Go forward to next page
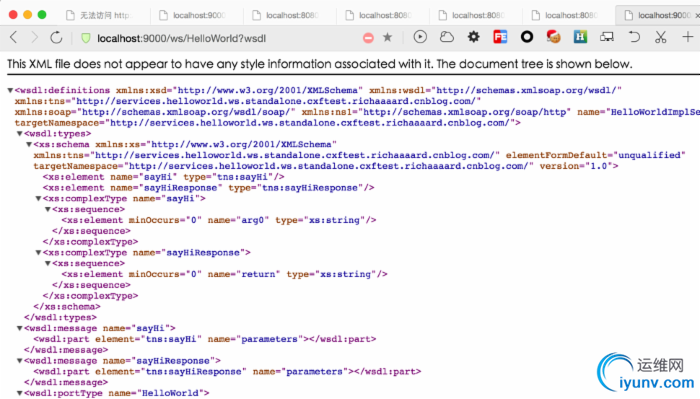The height and width of the screenshot is (399, 700). [34, 37]
